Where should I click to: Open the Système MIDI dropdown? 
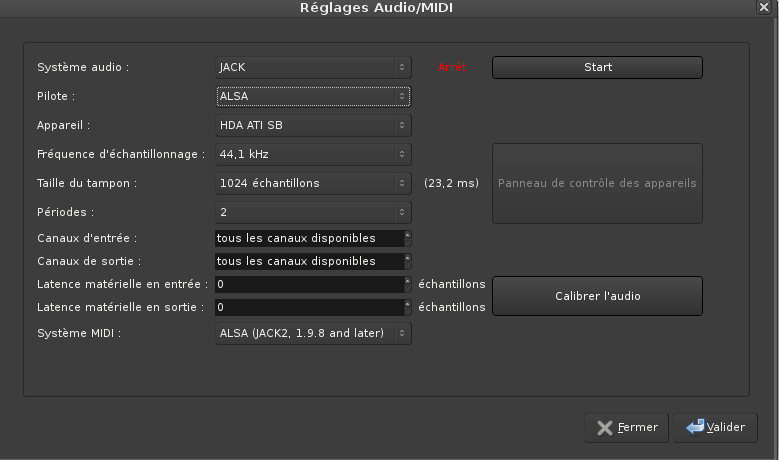[x=313, y=333]
